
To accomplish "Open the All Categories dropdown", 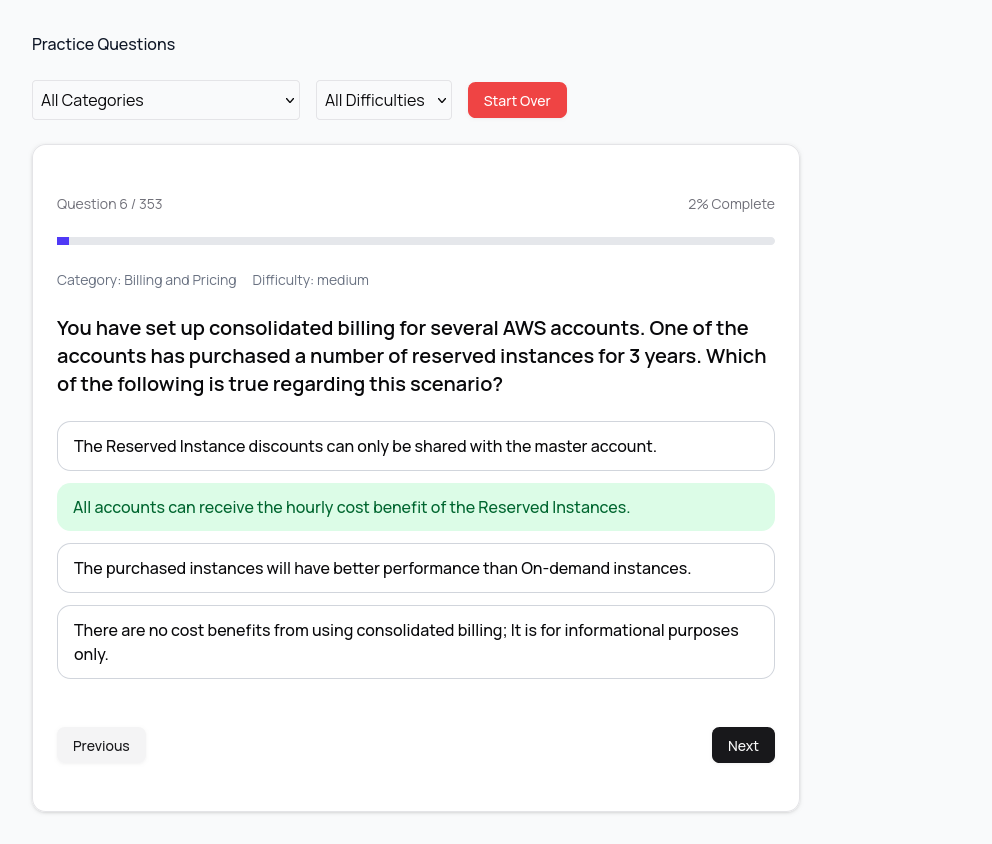I will (166, 100).
